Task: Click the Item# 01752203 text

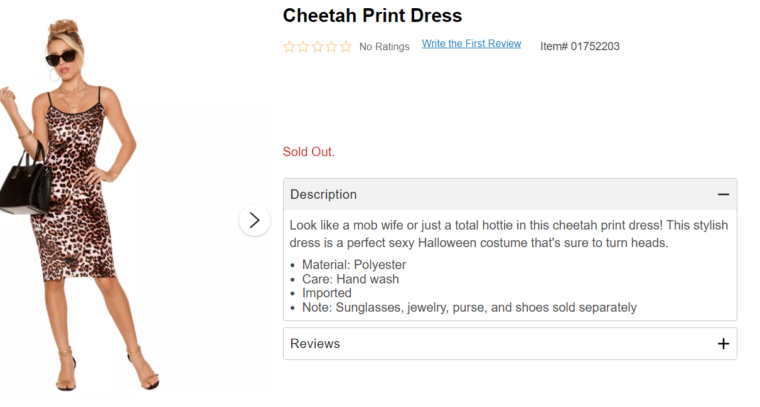Action: 580,46
